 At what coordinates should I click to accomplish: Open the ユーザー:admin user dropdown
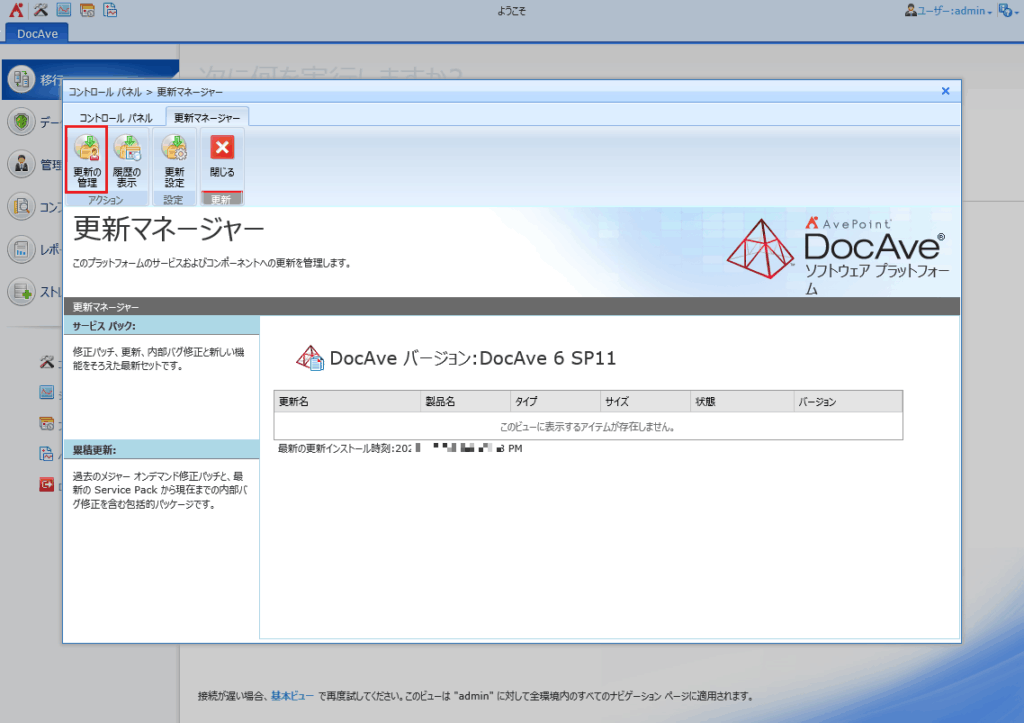click(948, 10)
